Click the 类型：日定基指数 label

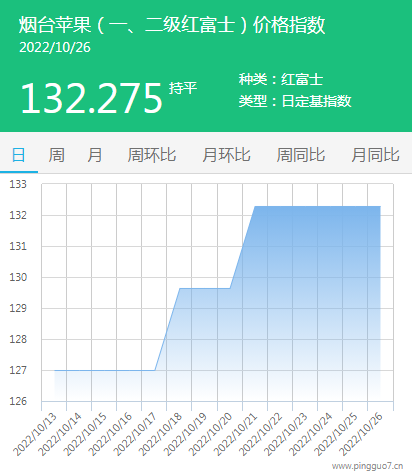[295, 101]
